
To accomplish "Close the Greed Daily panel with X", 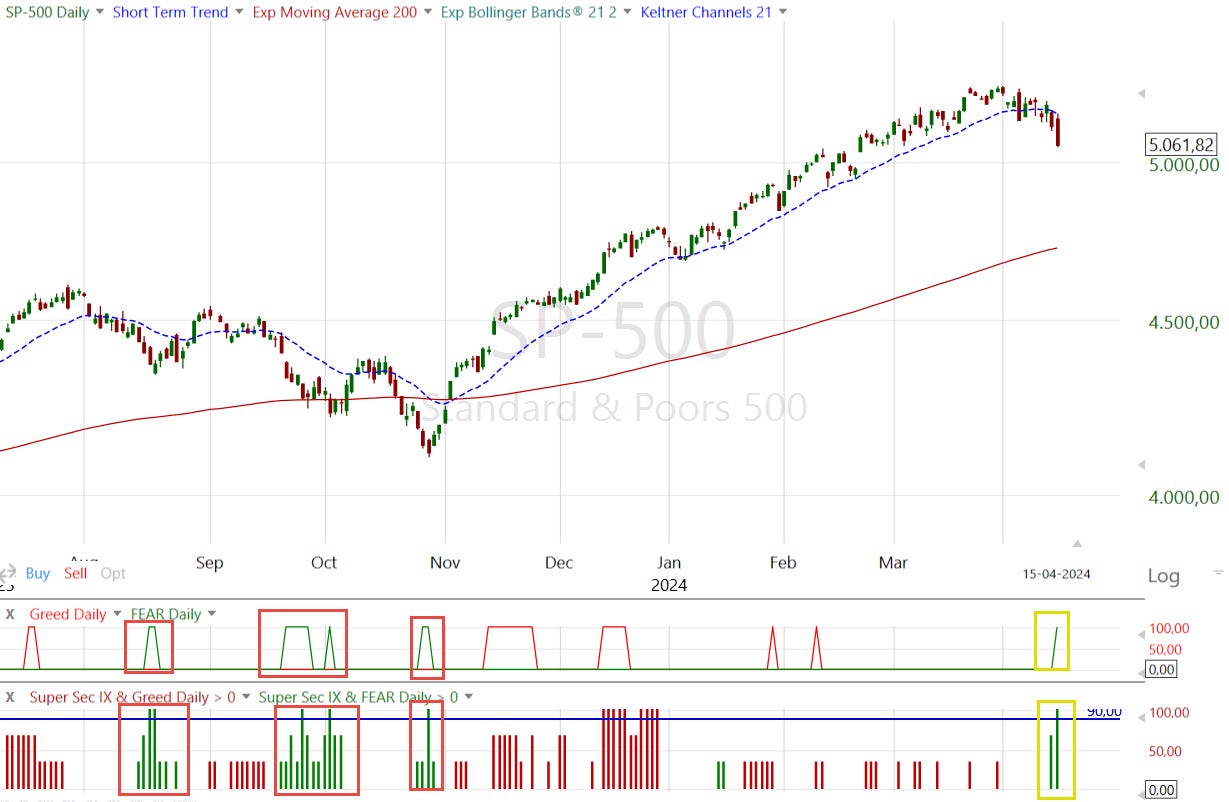I will click(9, 614).
